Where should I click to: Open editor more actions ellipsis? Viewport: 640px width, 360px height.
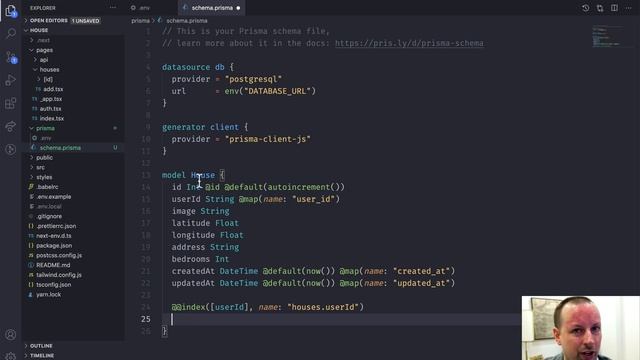pos(629,8)
